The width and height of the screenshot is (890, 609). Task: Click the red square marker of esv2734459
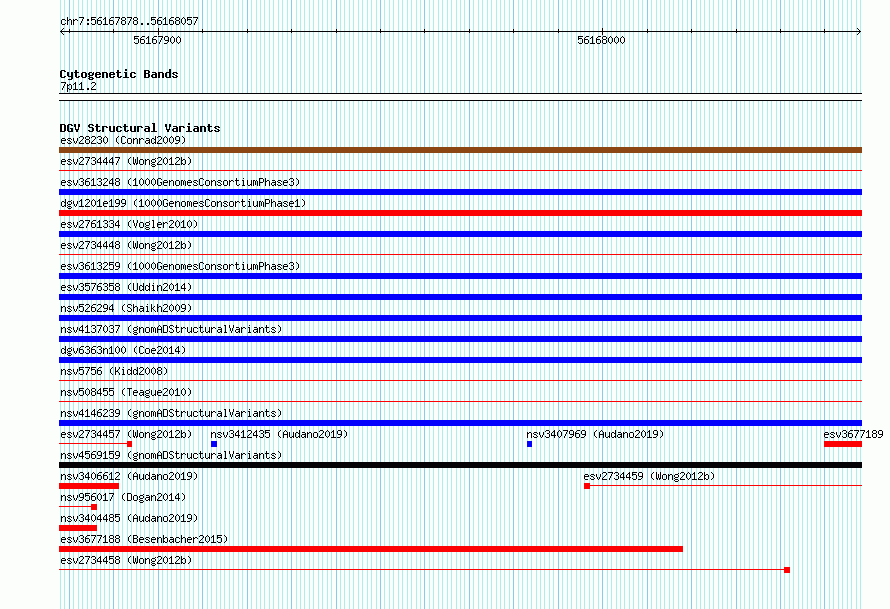tap(587, 486)
